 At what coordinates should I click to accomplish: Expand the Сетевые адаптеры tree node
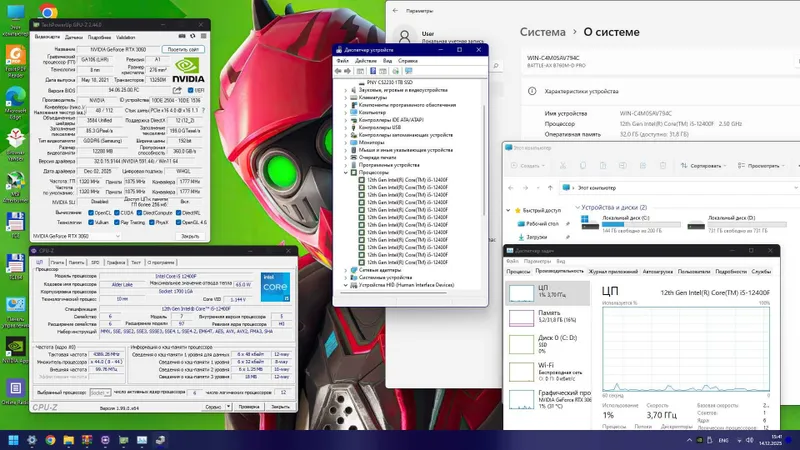pos(346,270)
